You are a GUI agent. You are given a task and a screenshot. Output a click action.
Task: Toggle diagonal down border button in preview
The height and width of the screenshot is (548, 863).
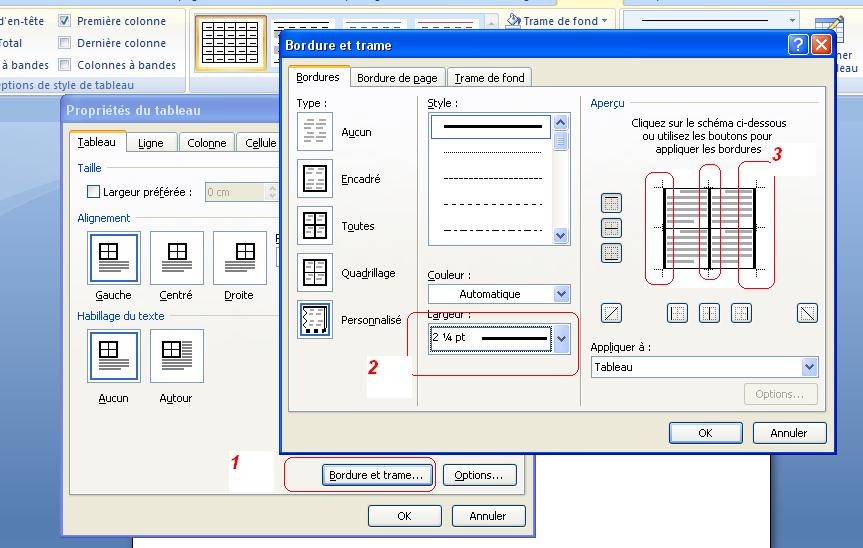807,313
